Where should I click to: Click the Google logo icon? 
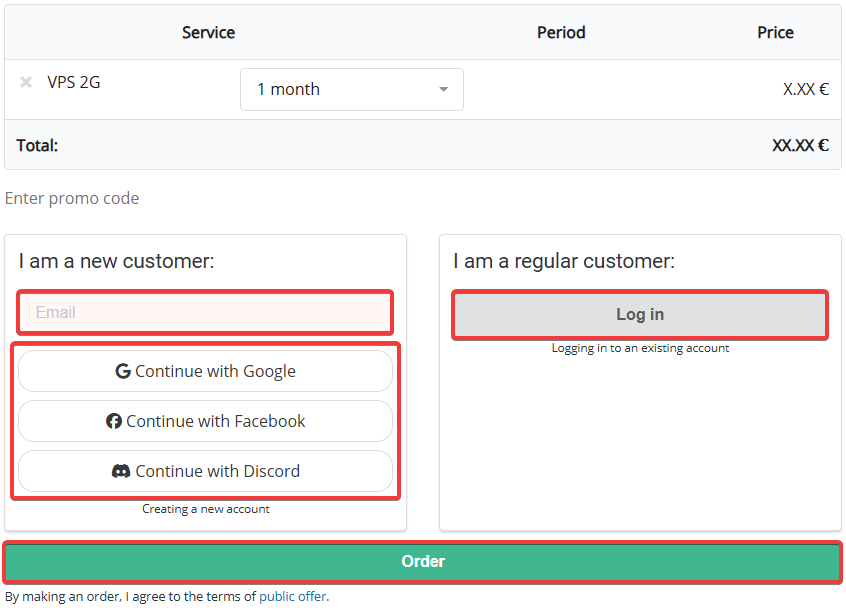click(x=123, y=371)
